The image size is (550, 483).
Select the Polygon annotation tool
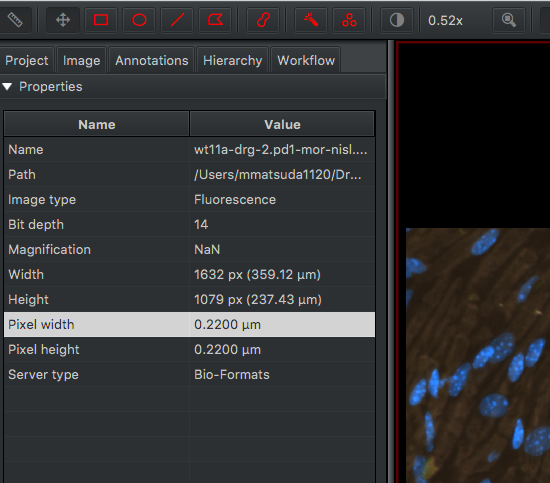[215, 20]
